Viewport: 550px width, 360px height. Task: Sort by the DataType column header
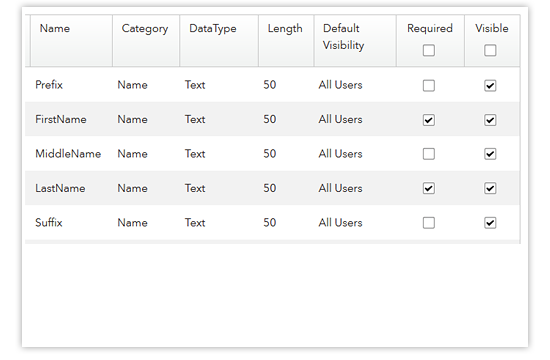click(213, 29)
